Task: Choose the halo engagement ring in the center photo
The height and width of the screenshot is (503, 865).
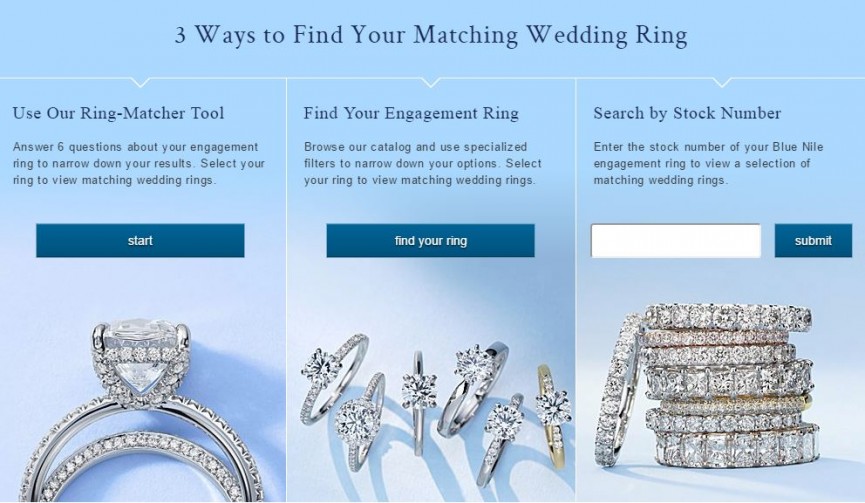Action: (x=361, y=422)
